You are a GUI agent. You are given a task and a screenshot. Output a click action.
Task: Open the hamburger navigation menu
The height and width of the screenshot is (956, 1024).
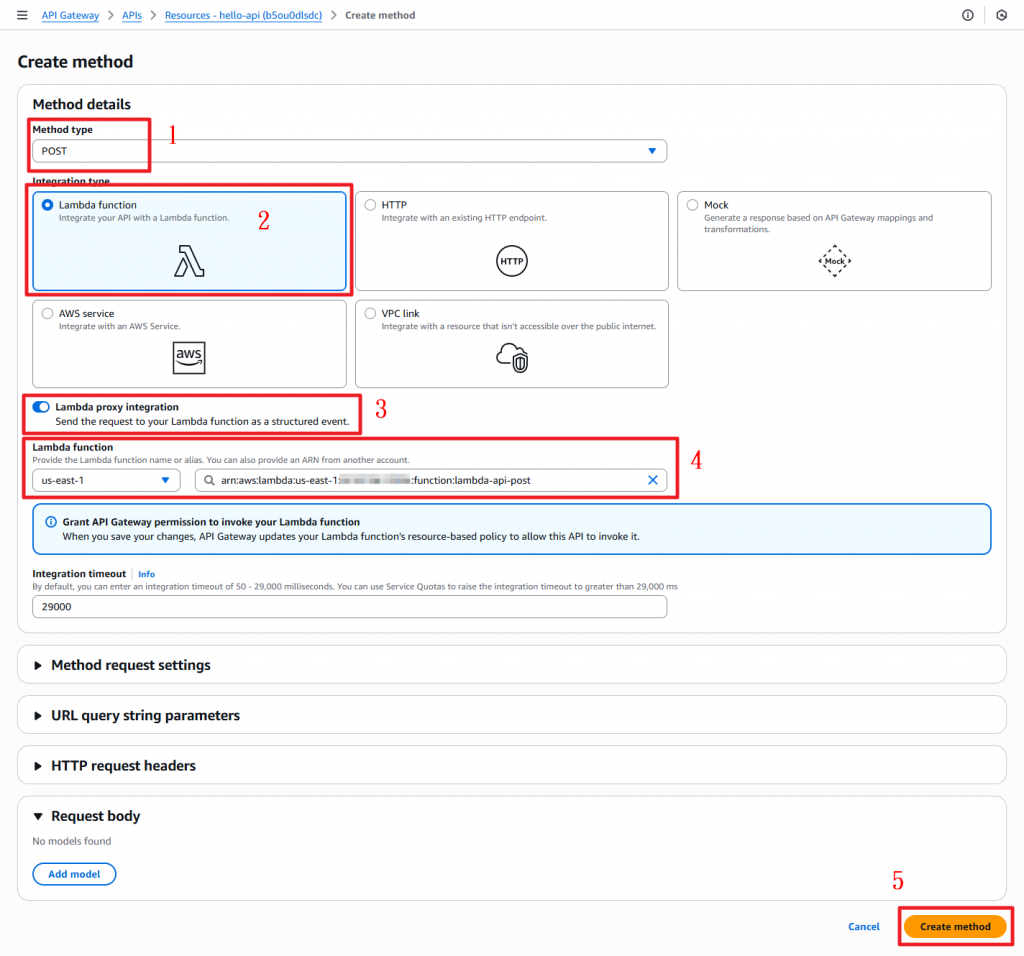pyautogui.click(x=22, y=15)
